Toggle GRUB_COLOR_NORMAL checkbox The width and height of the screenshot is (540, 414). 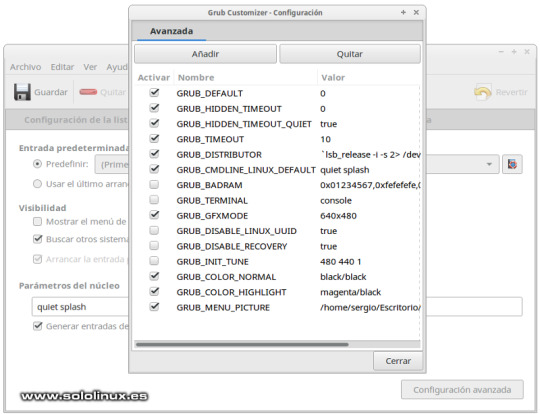point(154,276)
